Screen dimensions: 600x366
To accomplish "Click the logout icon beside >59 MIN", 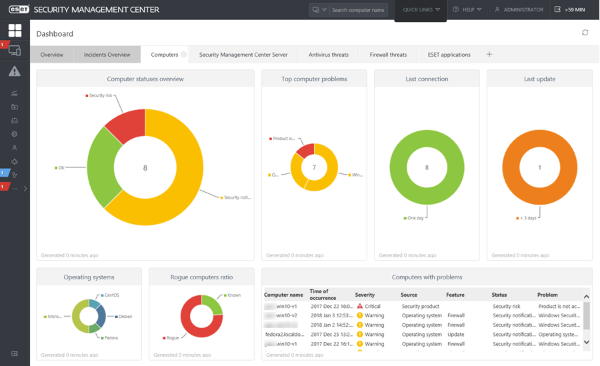I will point(558,9).
